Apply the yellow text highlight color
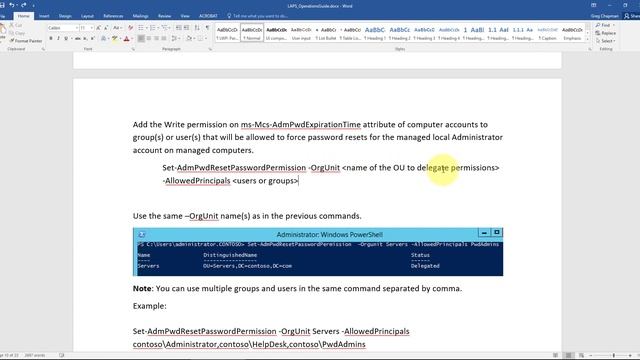This screenshot has height=360, width=640. [x=115, y=38]
